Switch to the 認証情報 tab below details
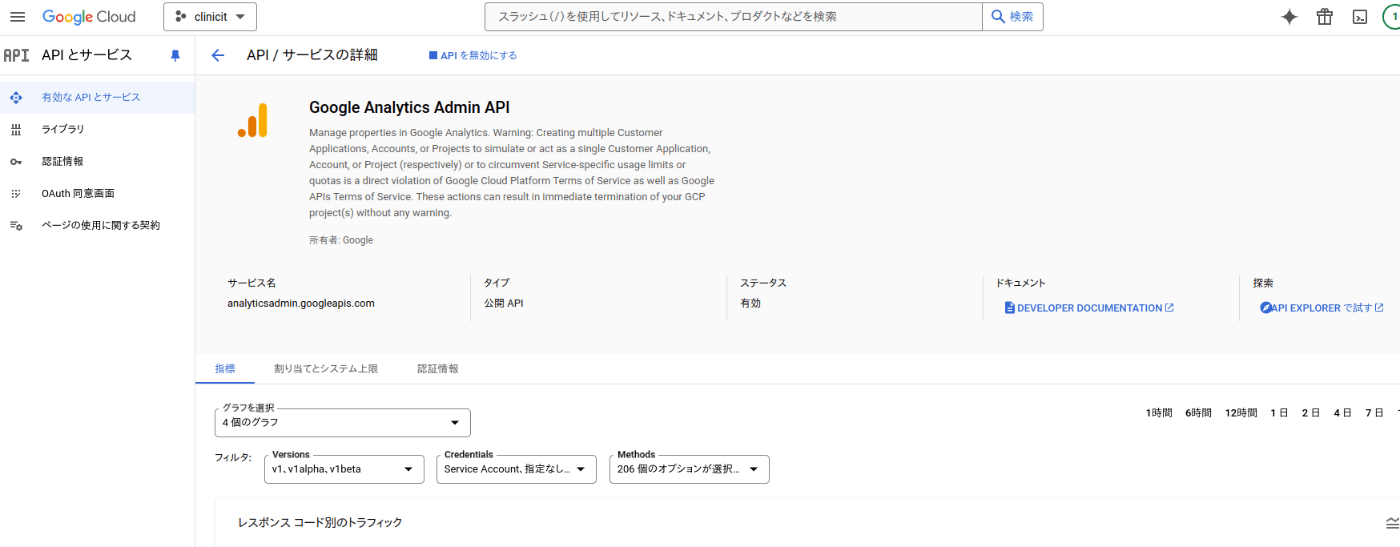Screen dimensions: 1400x547 click(438, 369)
